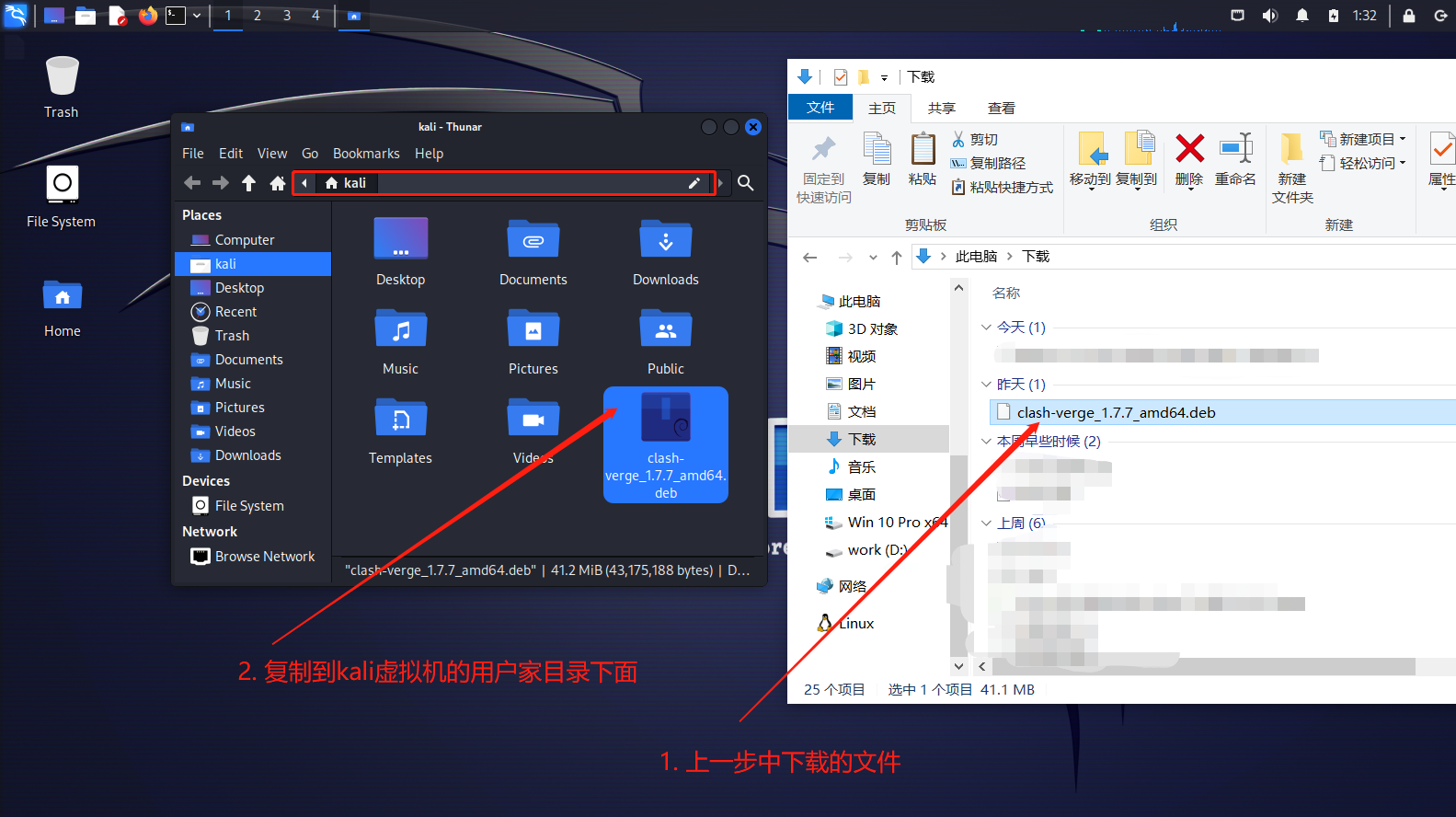
Task: Click the lock screen icon in panel
Action: [x=1409, y=16]
